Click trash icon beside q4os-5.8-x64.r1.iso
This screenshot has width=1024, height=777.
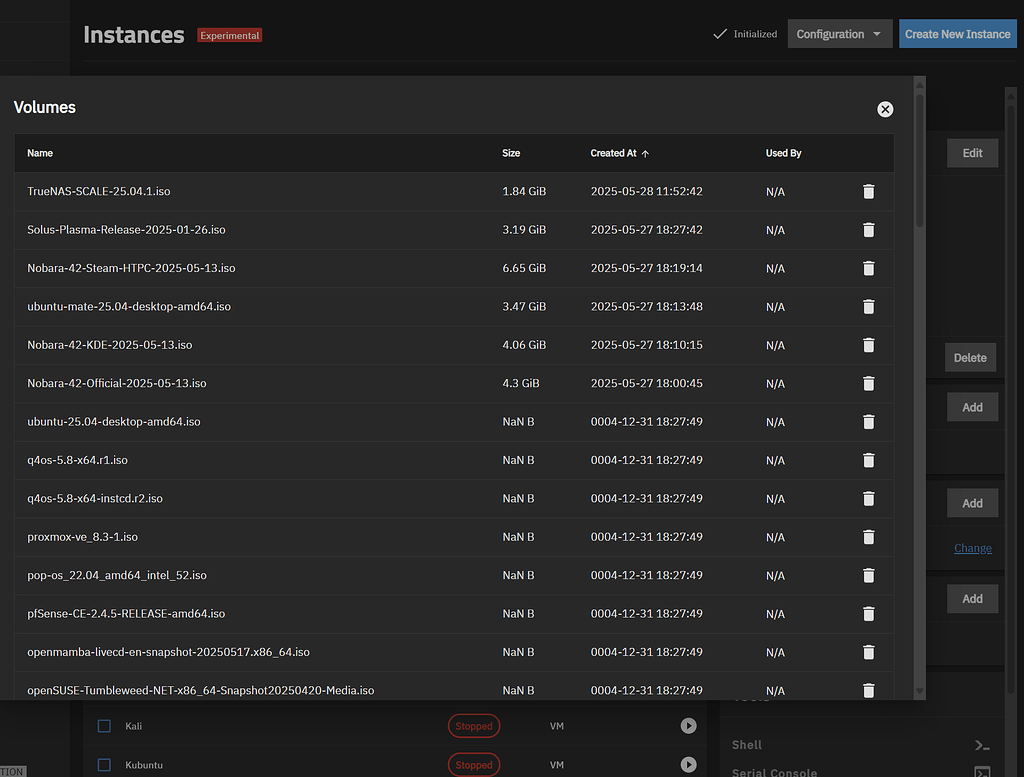click(868, 460)
